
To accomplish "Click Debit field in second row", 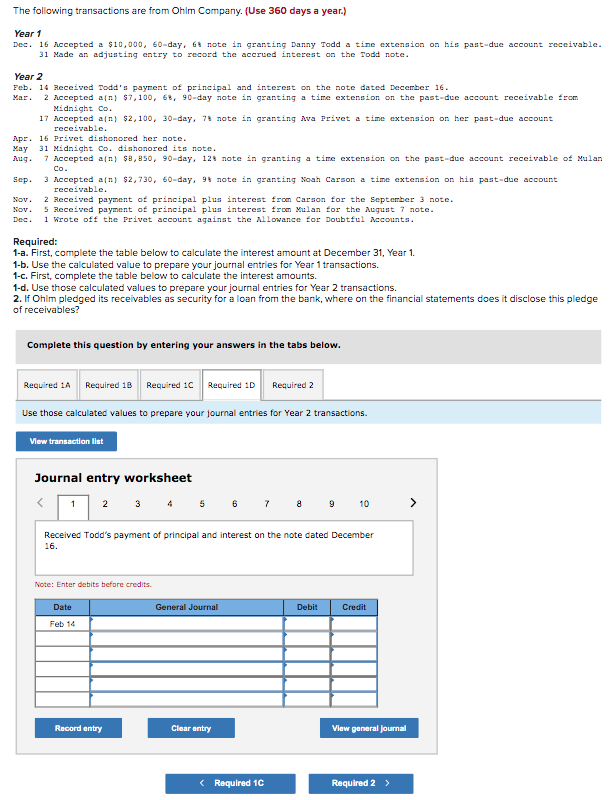I will pyautogui.click(x=307, y=639).
